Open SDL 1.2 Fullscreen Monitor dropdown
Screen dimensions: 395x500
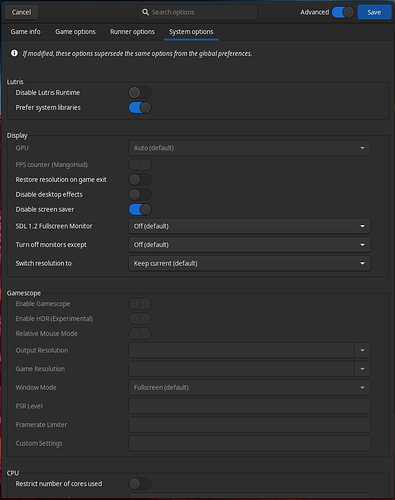[249, 226]
